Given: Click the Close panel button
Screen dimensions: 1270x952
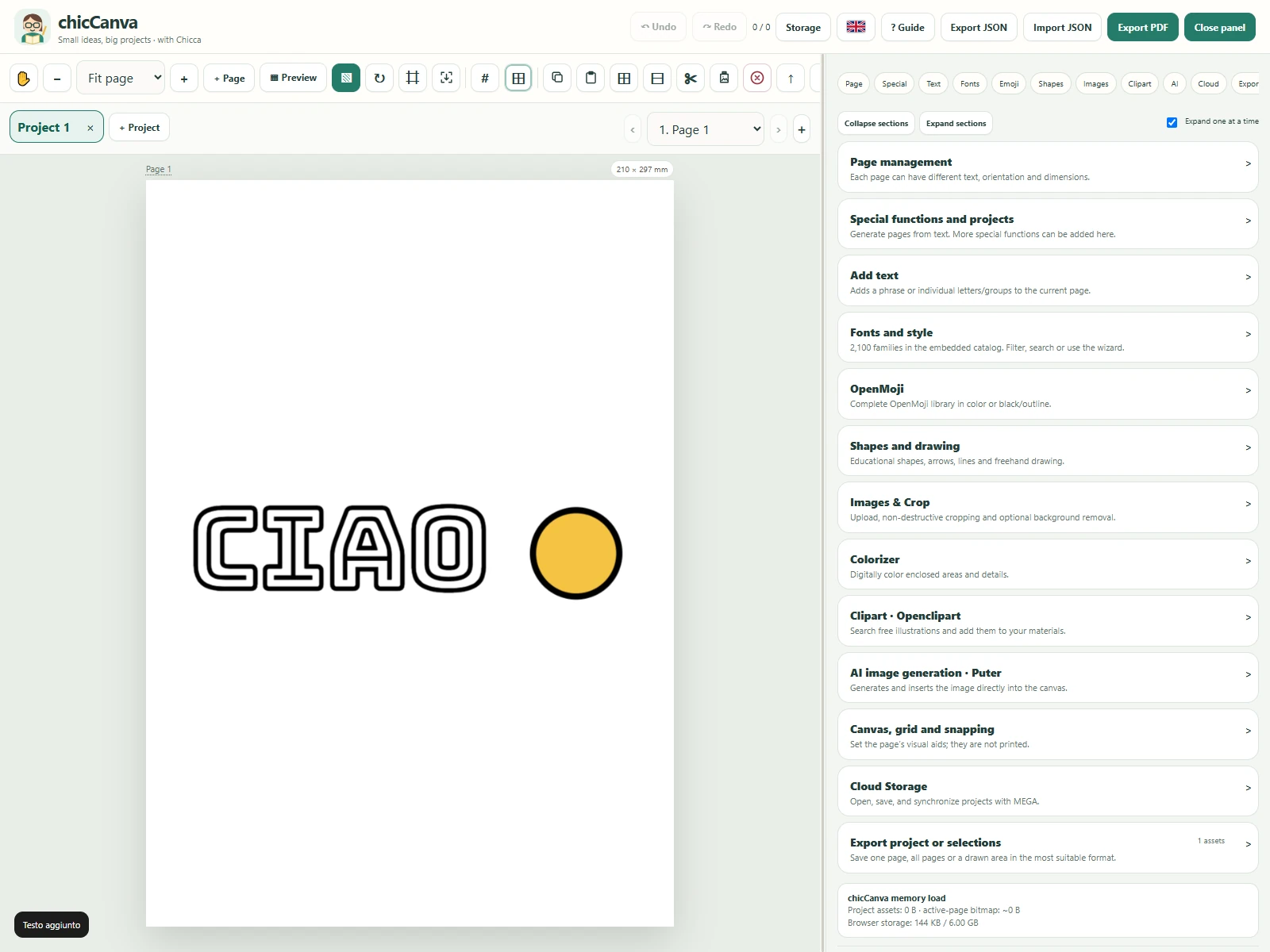Looking at the screenshot, I should [x=1220, y=27].
